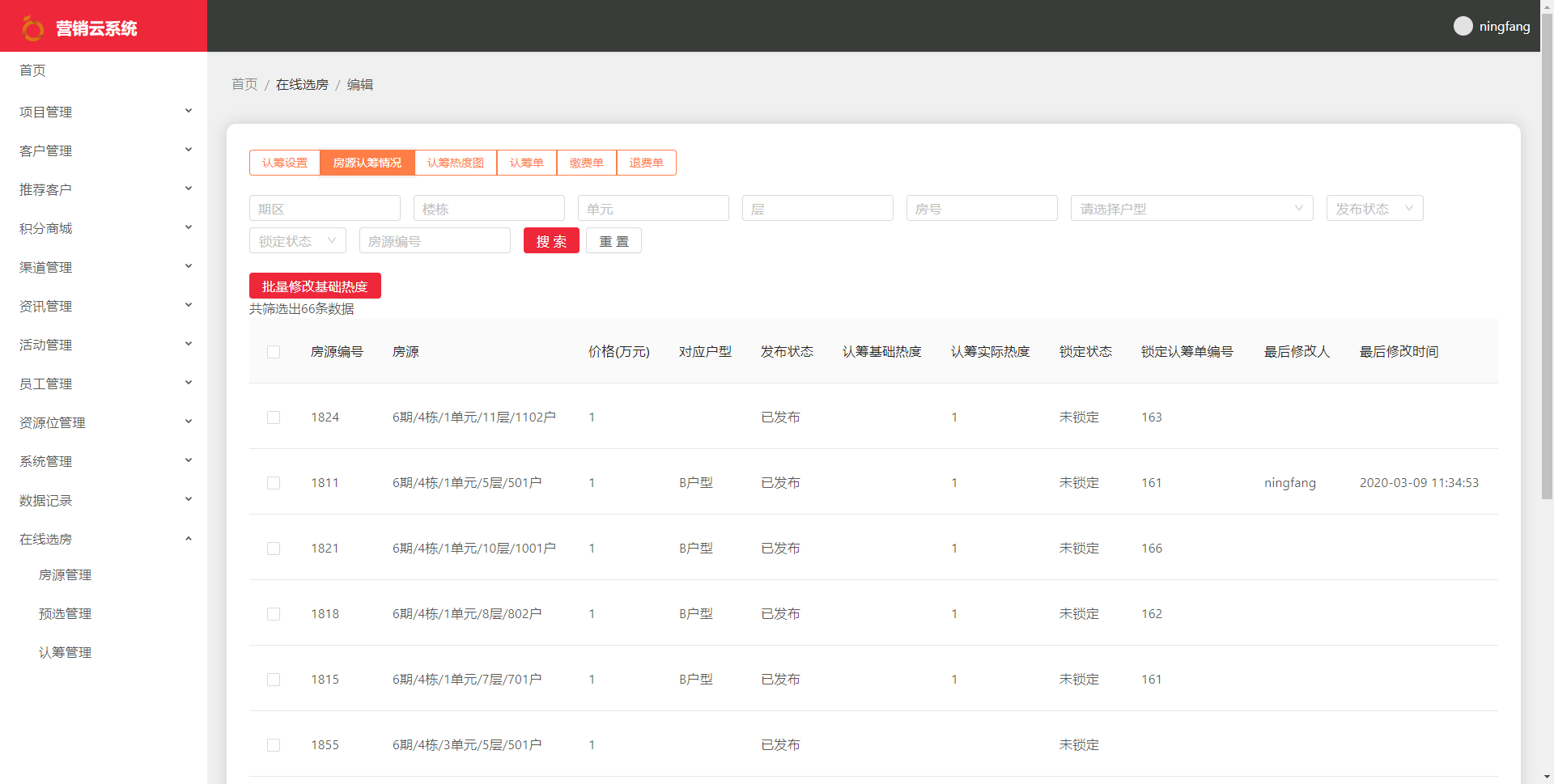Expand the 系统管理 sidebar menu
1554x784 pixels.
coord(104,461)
